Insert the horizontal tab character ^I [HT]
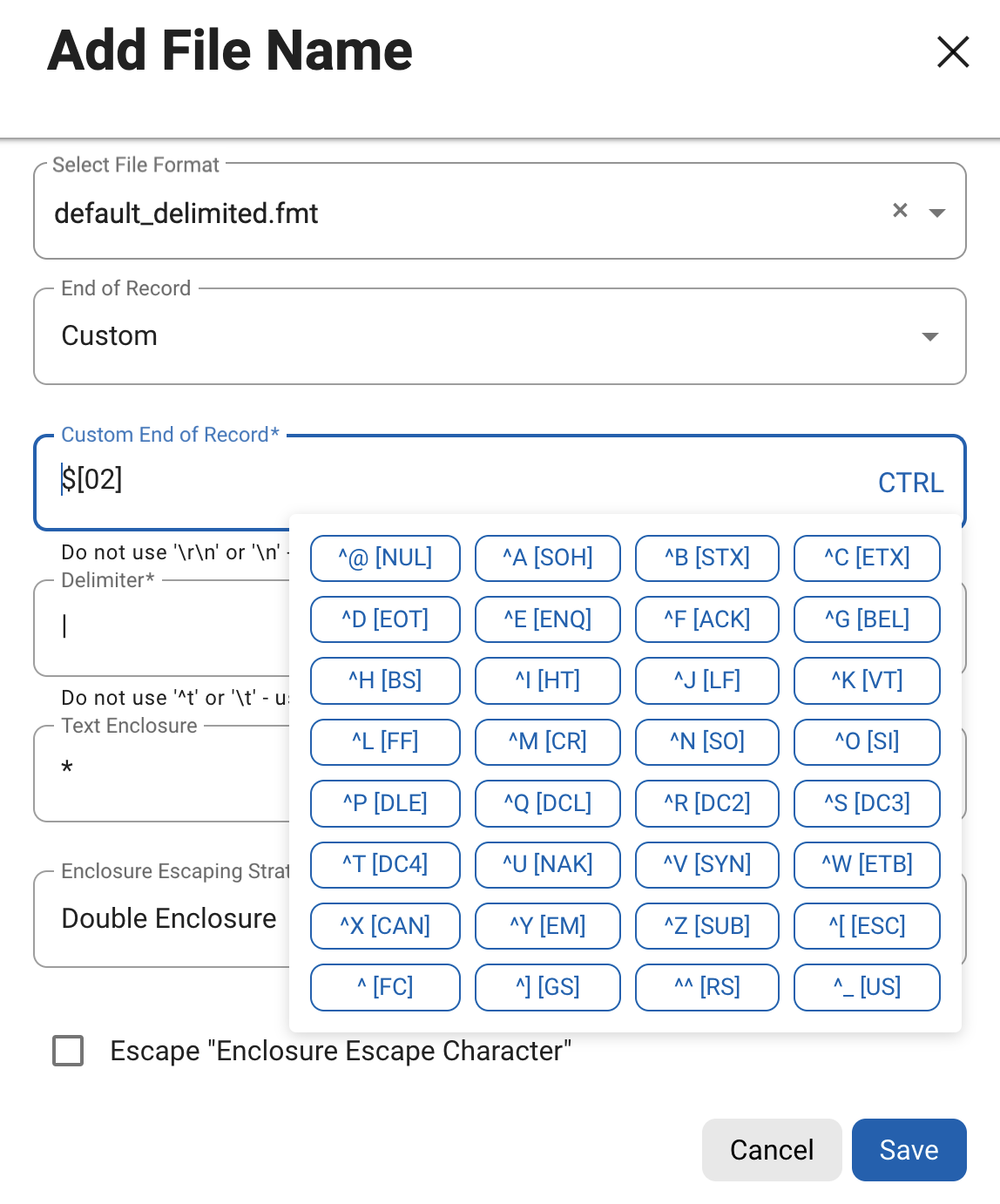This screenshot has width=1000, height=1204. tap(547, 680)
